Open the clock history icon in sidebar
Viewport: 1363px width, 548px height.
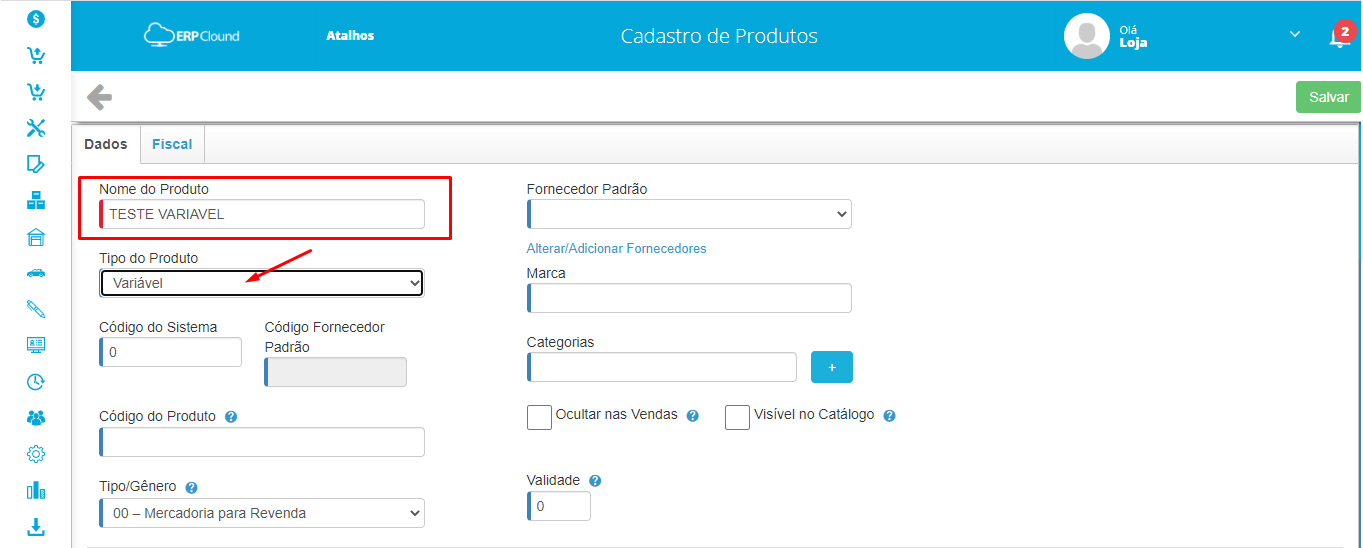(x=36, y=382)
